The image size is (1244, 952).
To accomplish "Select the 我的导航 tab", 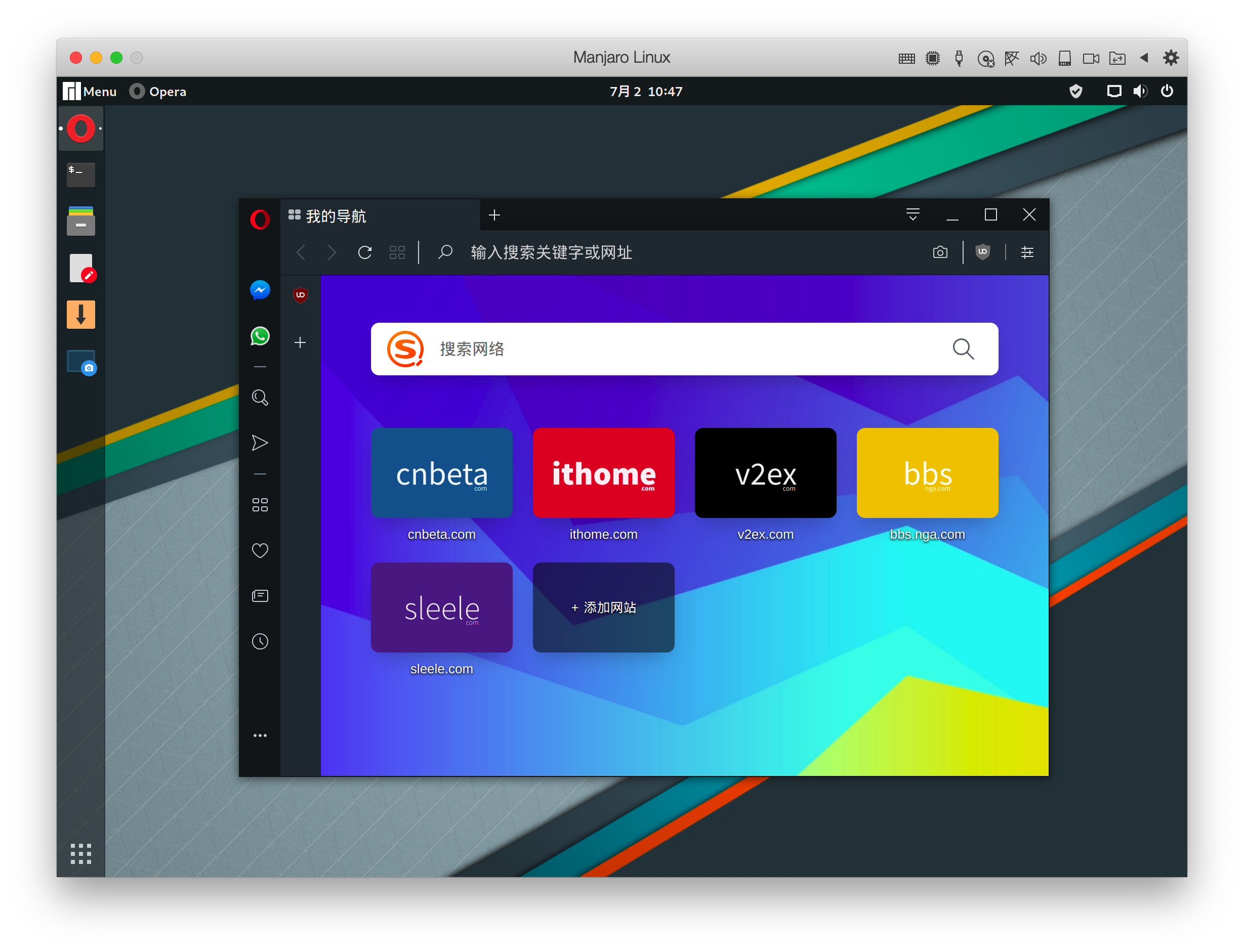I will 381,216.
